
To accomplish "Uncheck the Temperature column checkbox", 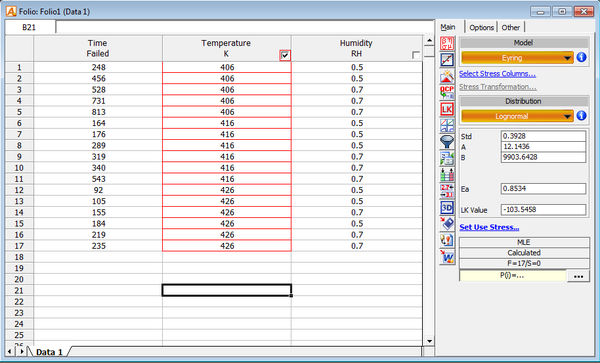I will (x=285, y=55).
